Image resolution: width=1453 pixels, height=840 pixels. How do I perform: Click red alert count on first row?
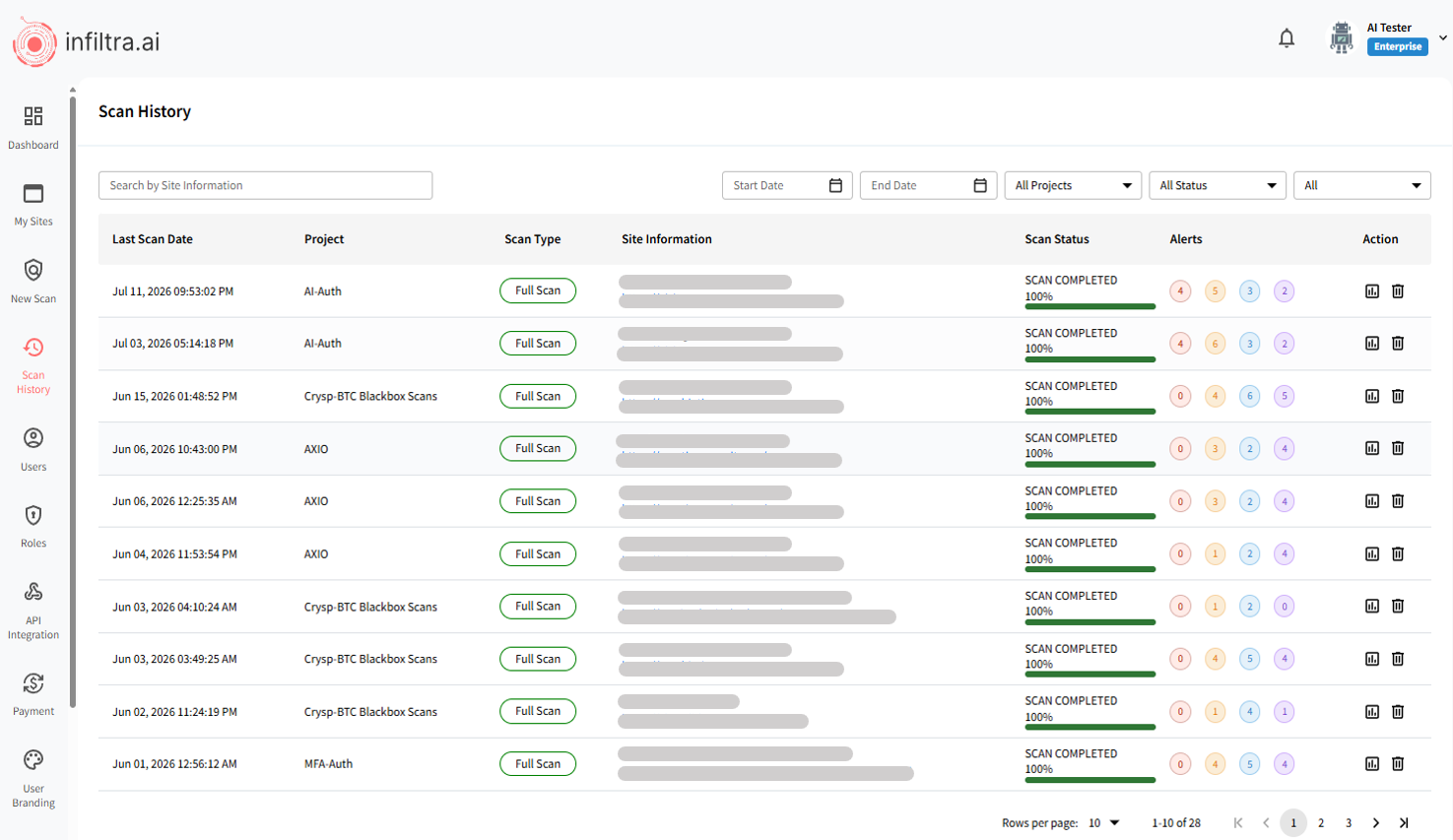(x=1180, y=291)
